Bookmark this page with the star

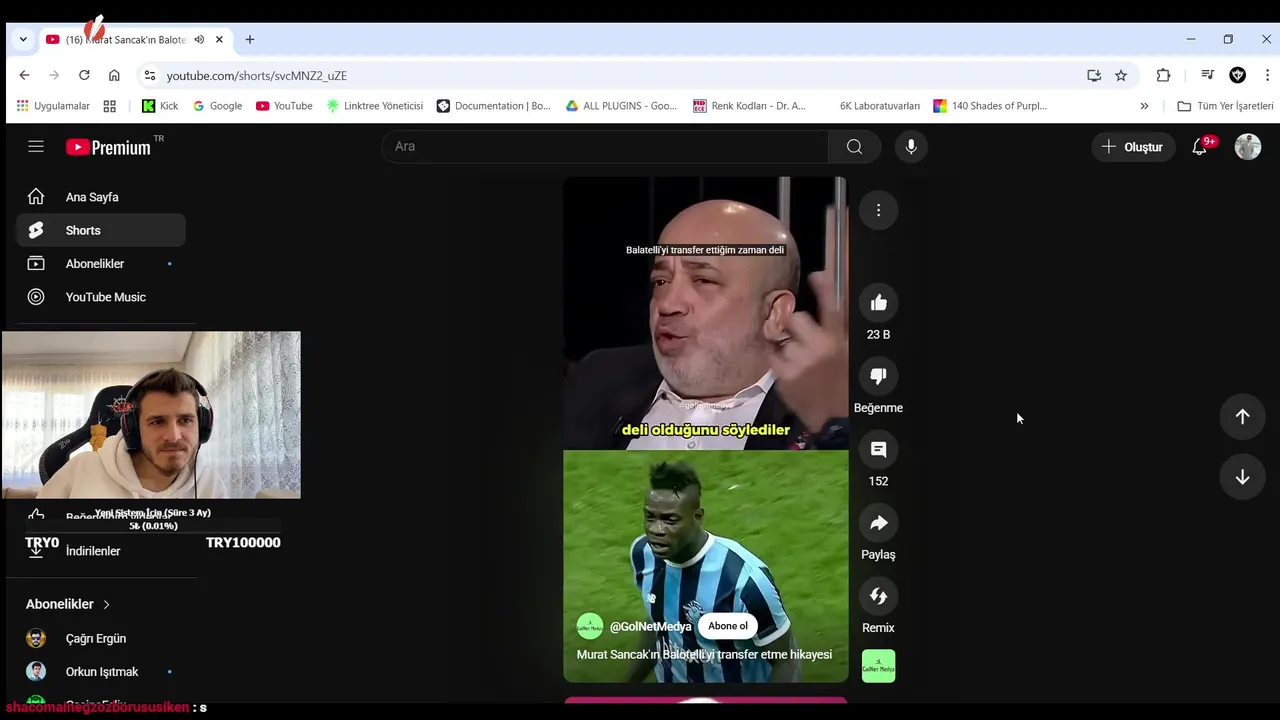pos(1121,75)
